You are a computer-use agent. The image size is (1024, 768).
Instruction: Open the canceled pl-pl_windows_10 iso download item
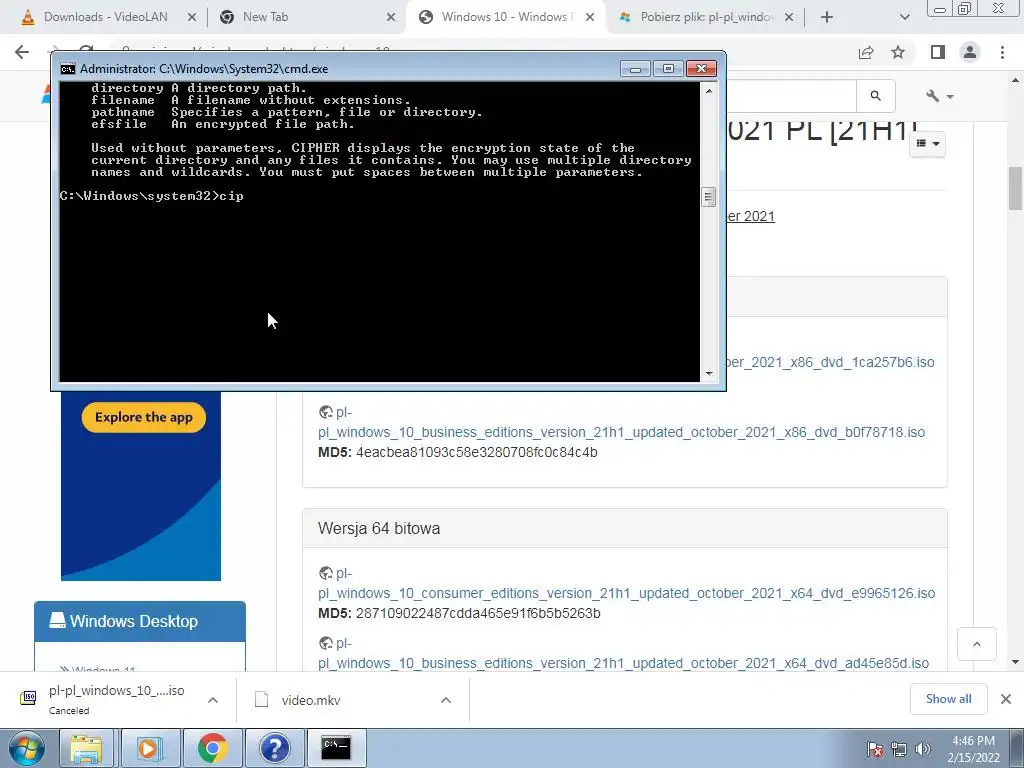[104, 699]
